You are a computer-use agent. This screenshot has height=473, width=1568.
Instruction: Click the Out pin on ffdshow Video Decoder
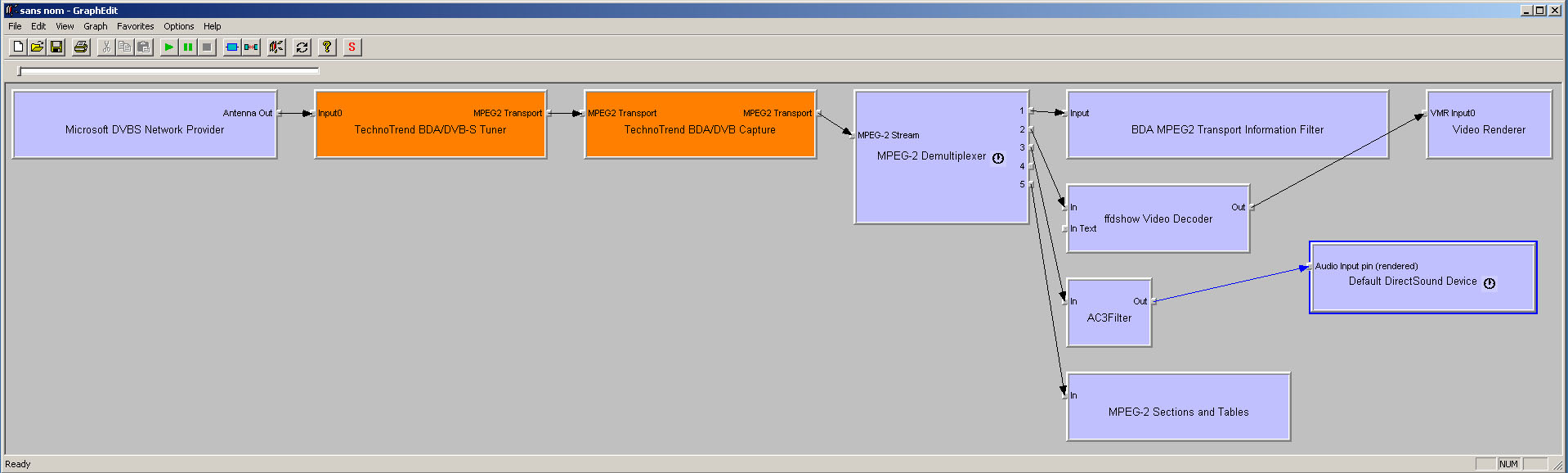point(1239,208)
